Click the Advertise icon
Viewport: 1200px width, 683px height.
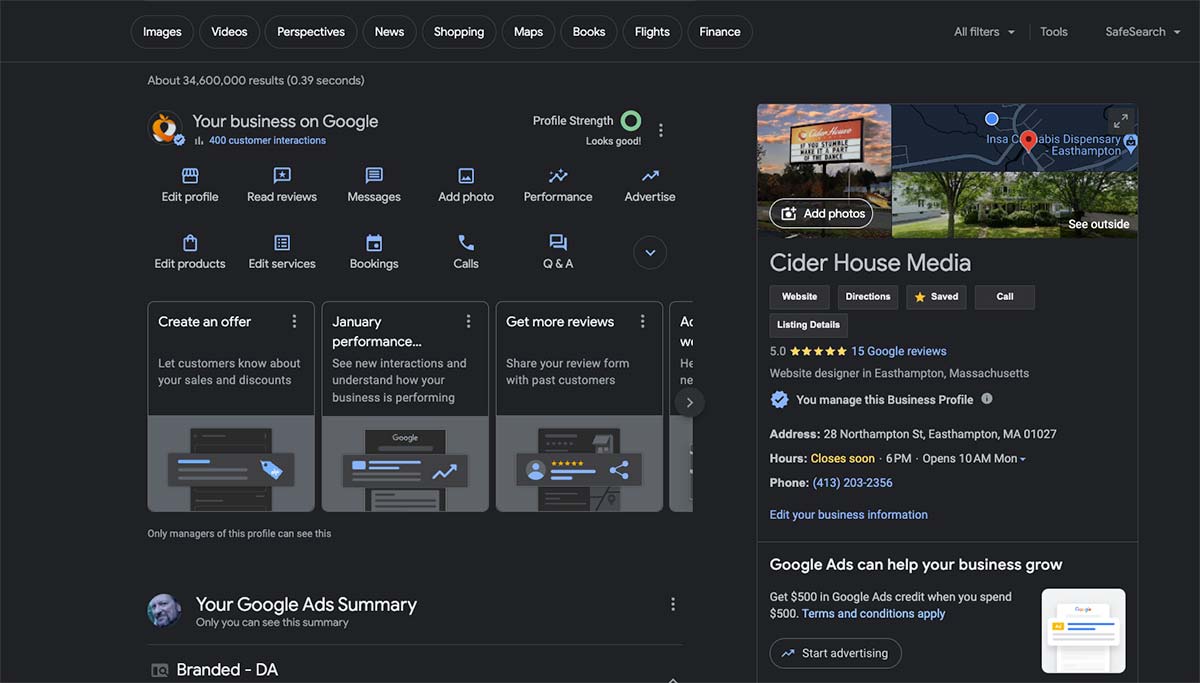[x=650, y=176]
